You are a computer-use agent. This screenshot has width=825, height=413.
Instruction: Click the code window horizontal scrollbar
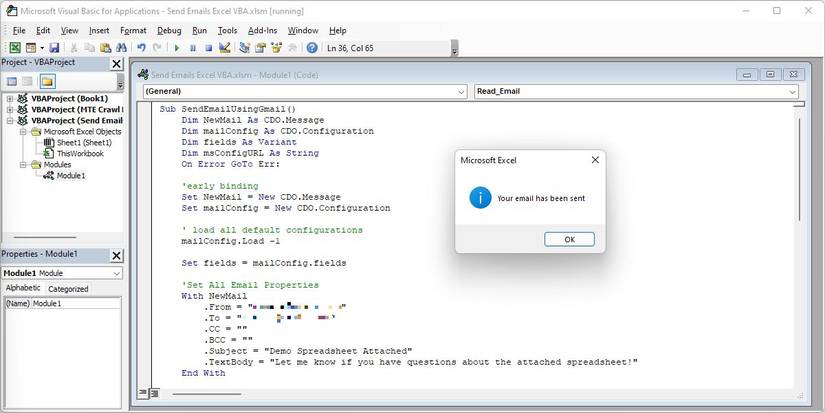pyautogui.click(x=206, y=394)
